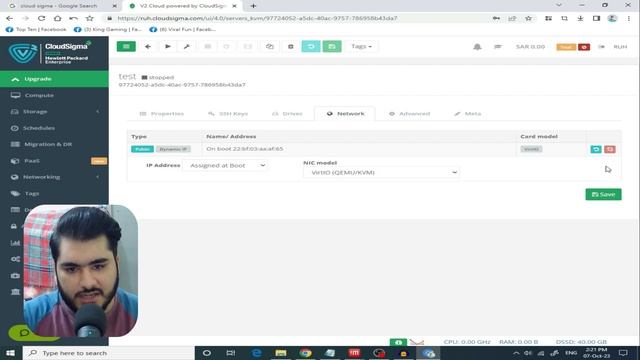Open File Explorer from the taskbar

281,353
